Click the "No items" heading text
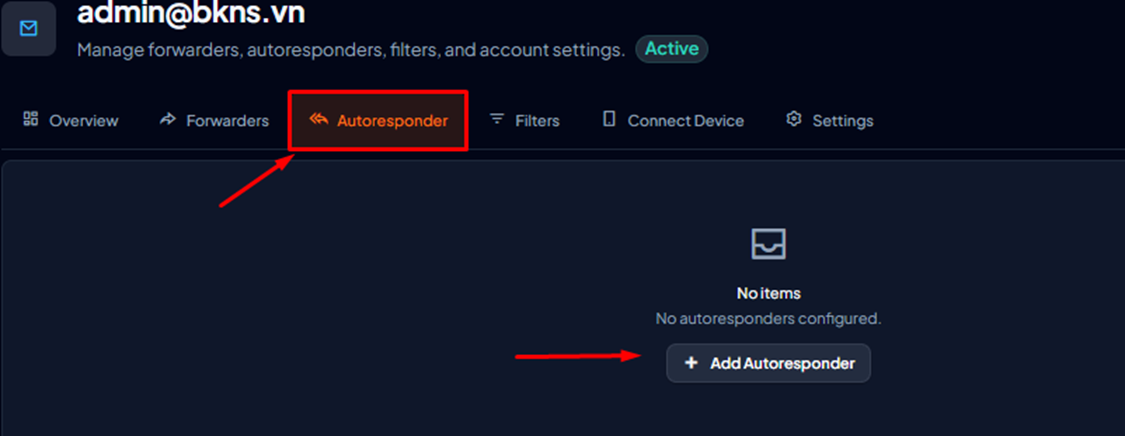The width and height of the screenshot is (1125, 436). click(768, 293)
